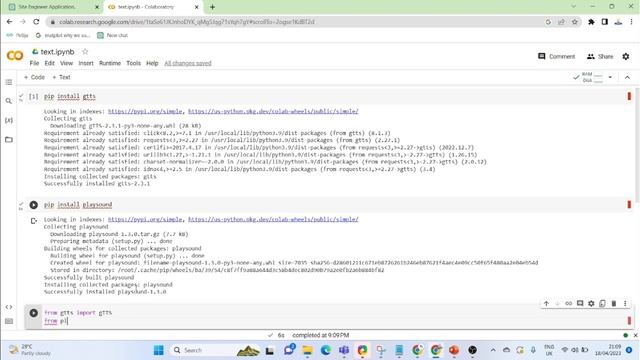Run the pip install playsound cell

click(x=33, y=205)
